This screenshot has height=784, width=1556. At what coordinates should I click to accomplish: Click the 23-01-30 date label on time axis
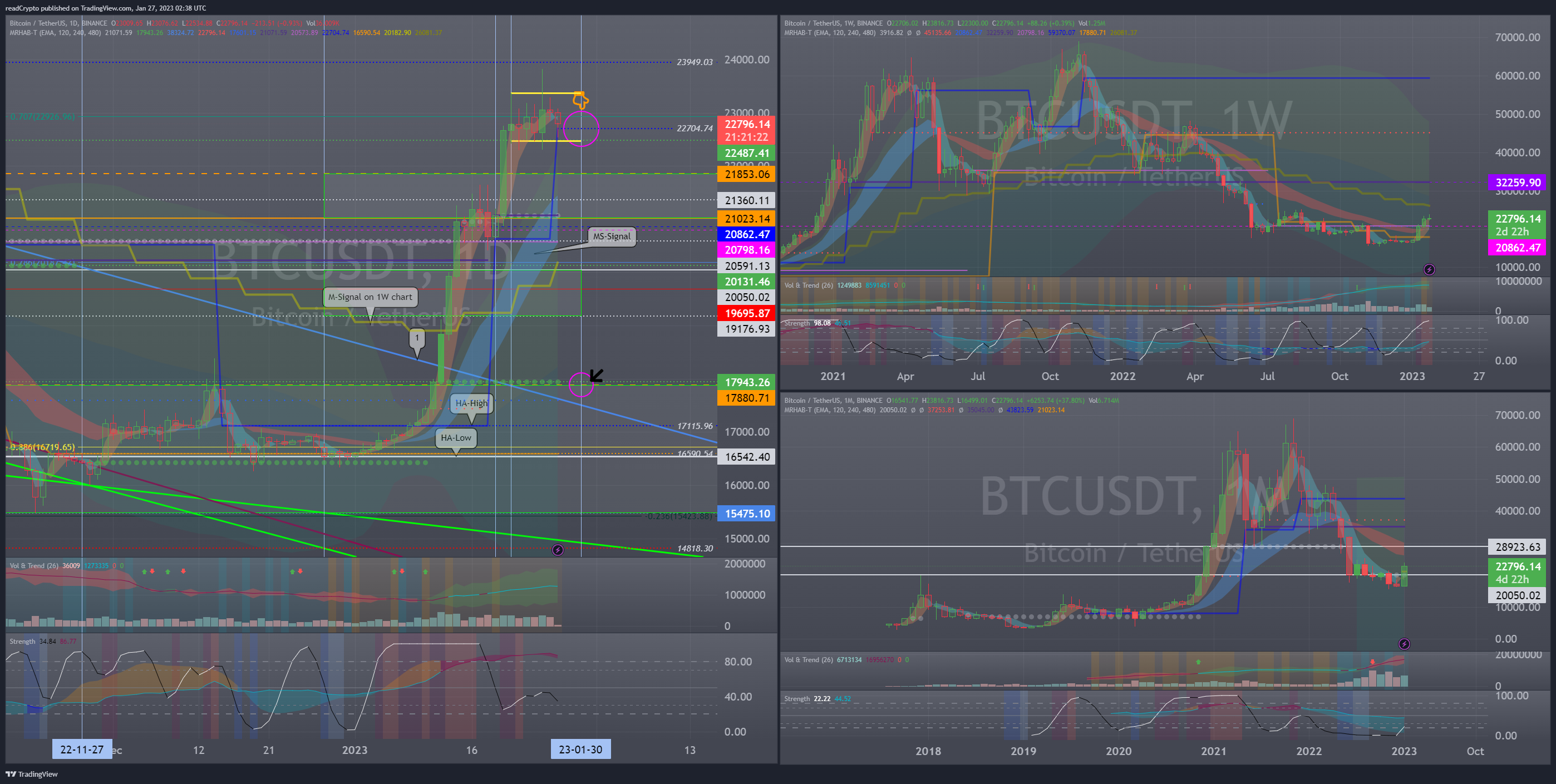pyautogui.click(x=580, y=750)
